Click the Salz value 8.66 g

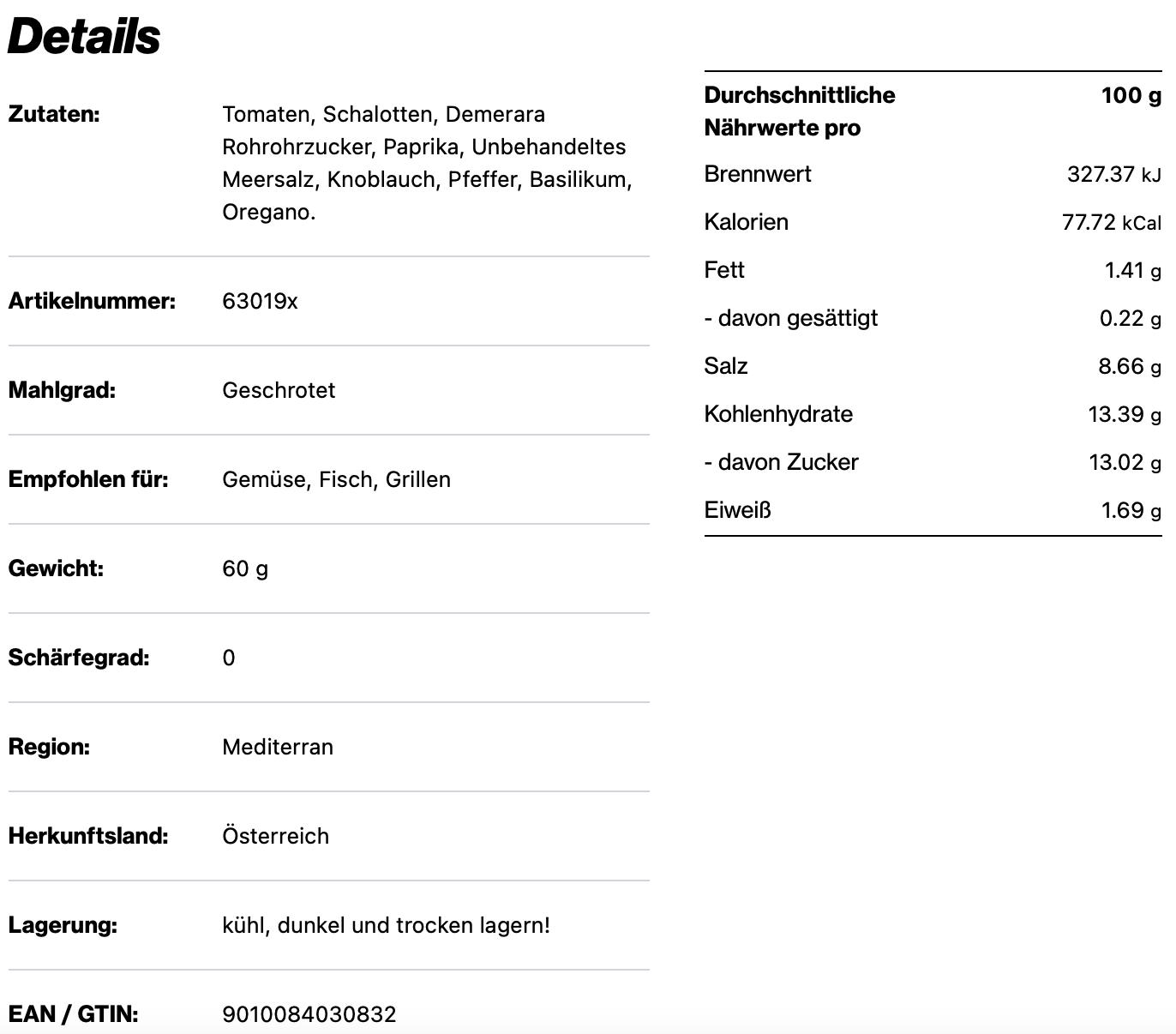1129,366
